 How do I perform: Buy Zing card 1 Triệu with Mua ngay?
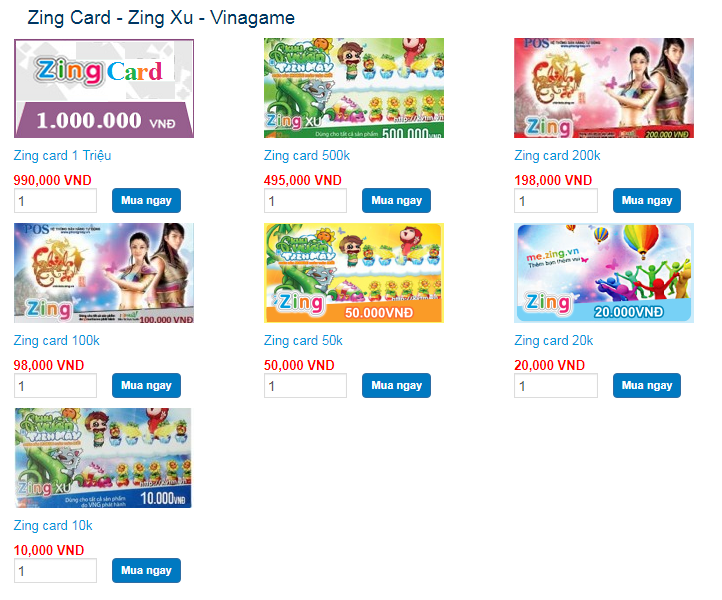point(146,200)
